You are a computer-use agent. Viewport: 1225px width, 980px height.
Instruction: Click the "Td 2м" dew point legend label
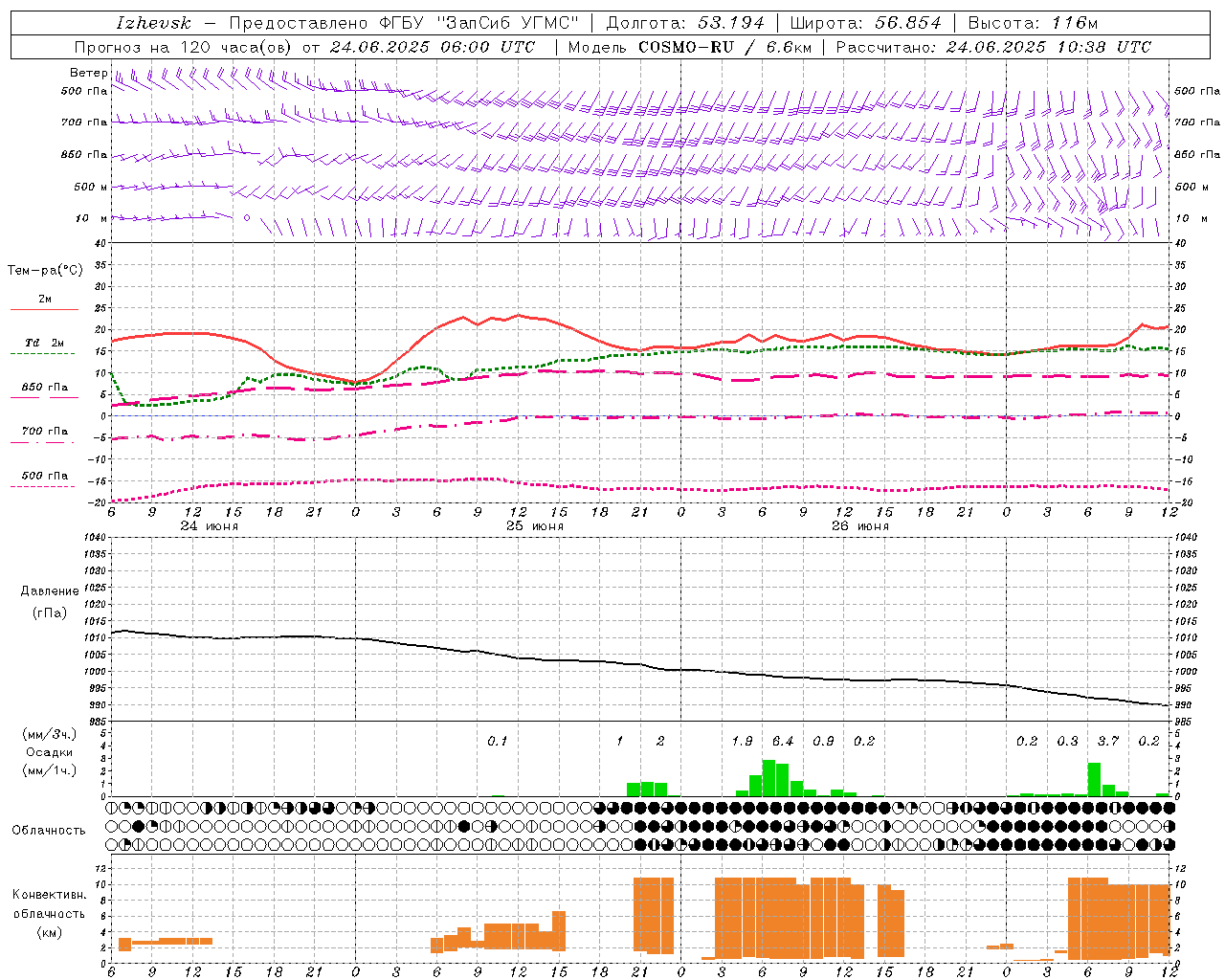coord(45,343)
